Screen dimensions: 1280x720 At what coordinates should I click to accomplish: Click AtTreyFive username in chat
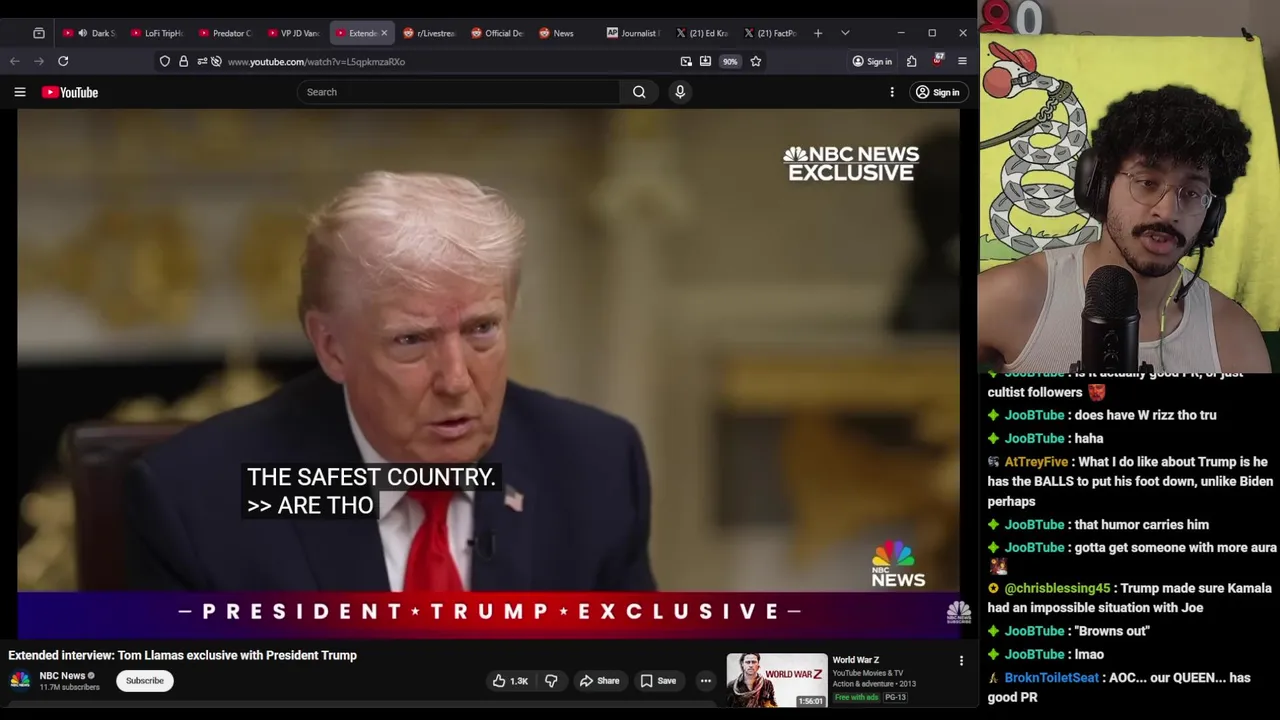(x=1036, y=462)
